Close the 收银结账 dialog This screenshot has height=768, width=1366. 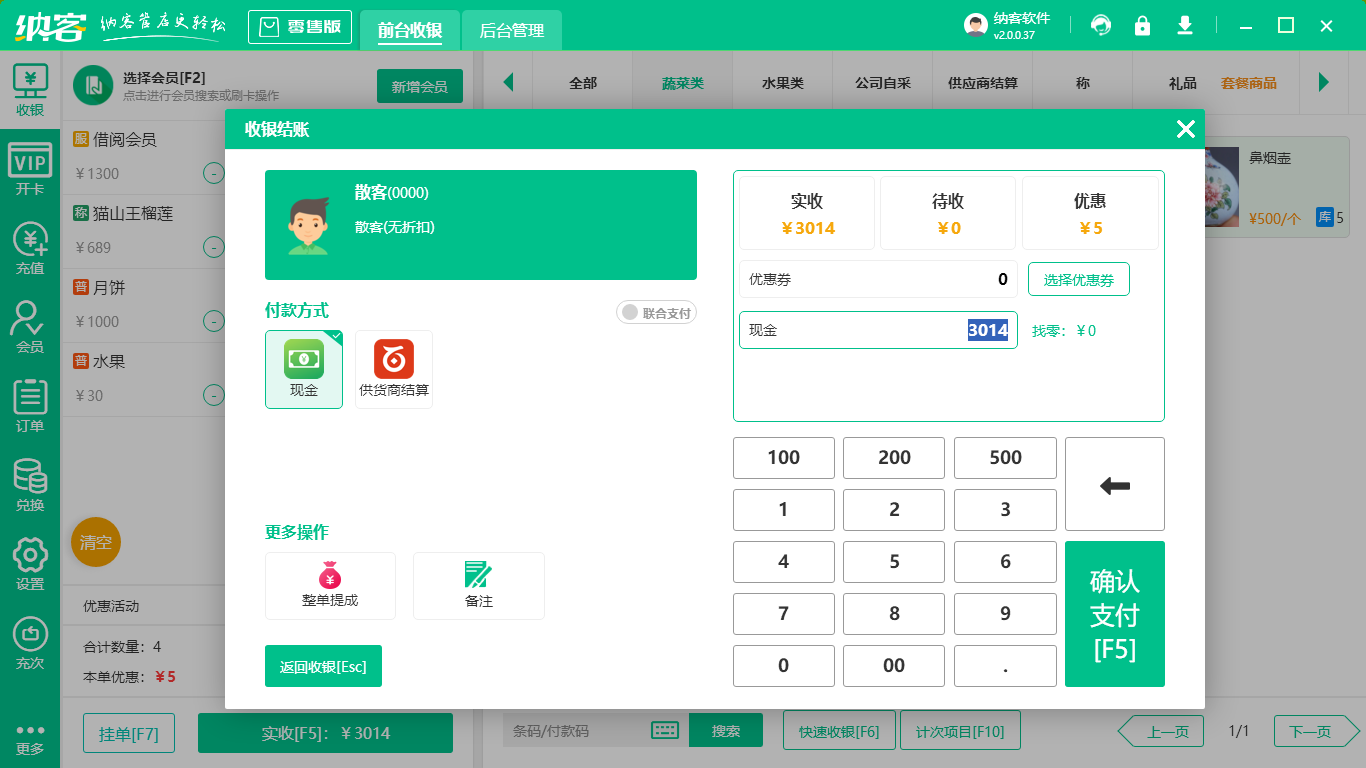pyautogui.click(x=1186, y=129)
